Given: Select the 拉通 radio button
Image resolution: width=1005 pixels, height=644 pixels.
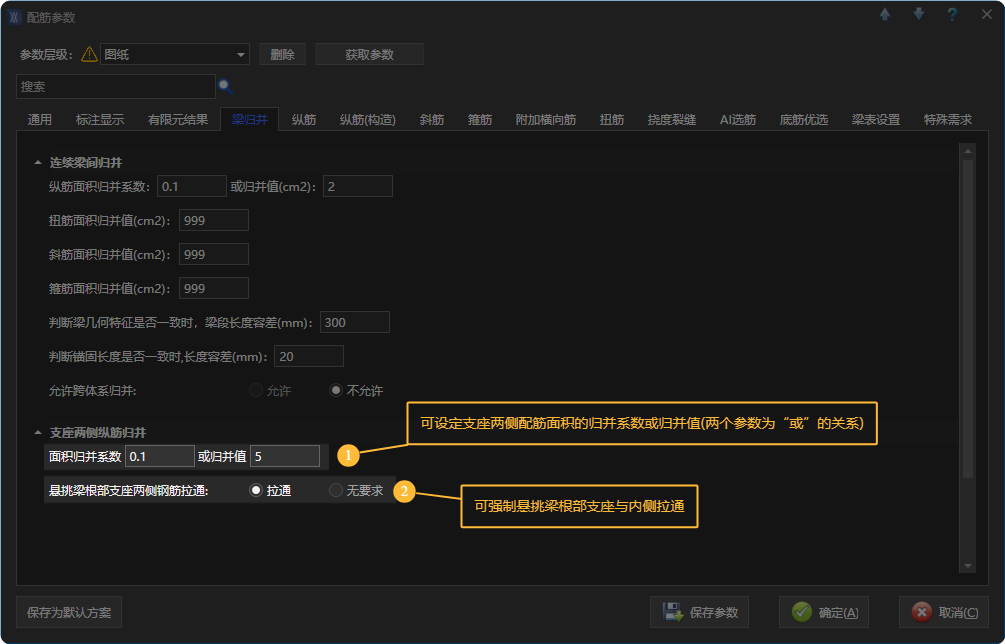Looking at the screenshot, I should pos(256,491).
